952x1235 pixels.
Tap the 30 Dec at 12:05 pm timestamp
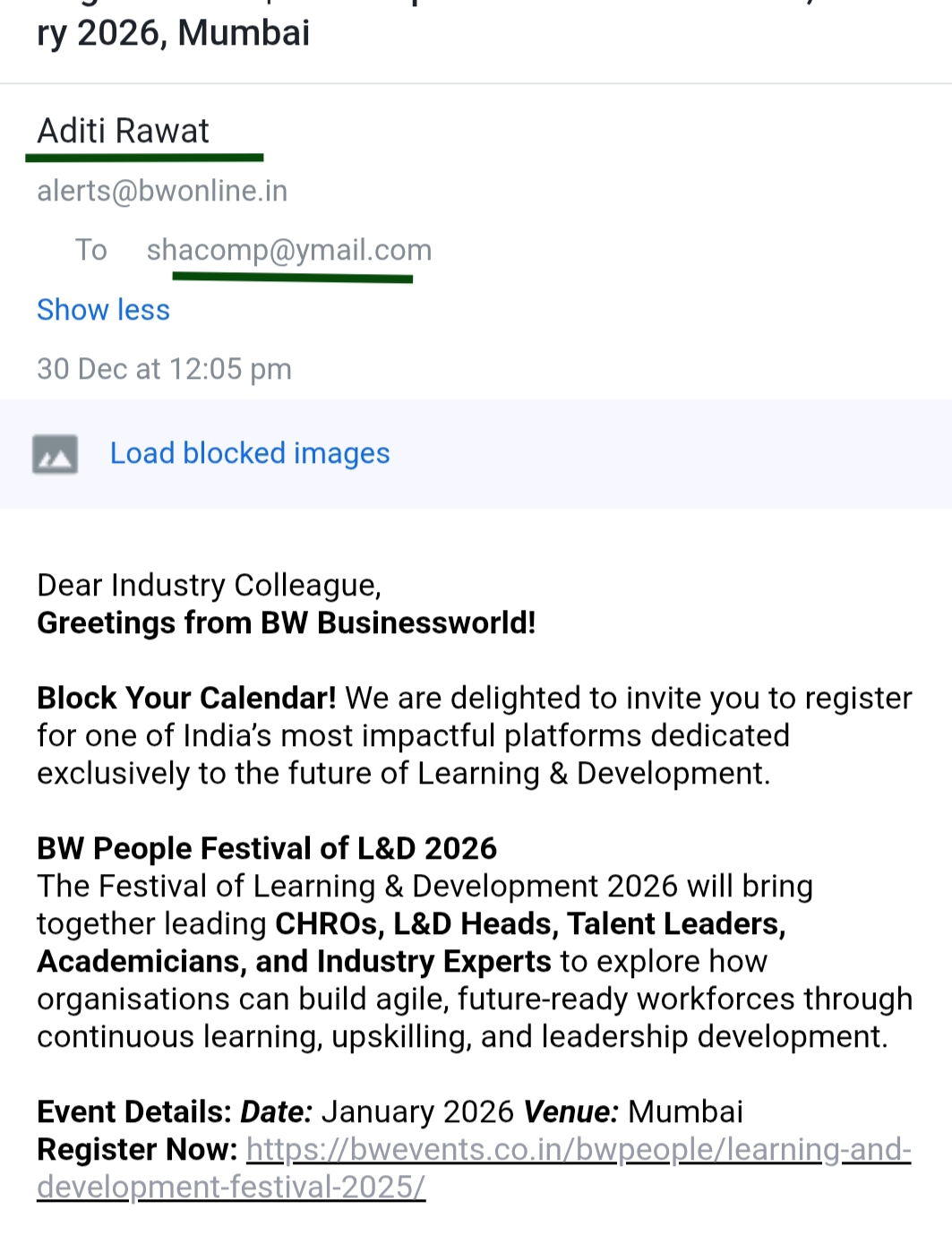coord(164,369)
